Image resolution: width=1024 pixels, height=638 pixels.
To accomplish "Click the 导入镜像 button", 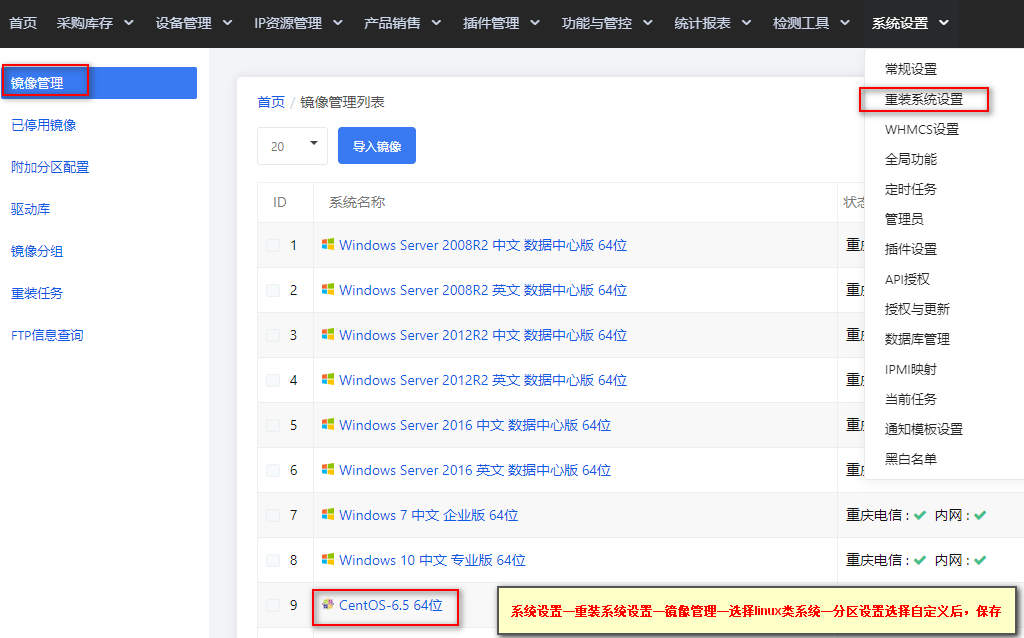I will tap(377, 146).
